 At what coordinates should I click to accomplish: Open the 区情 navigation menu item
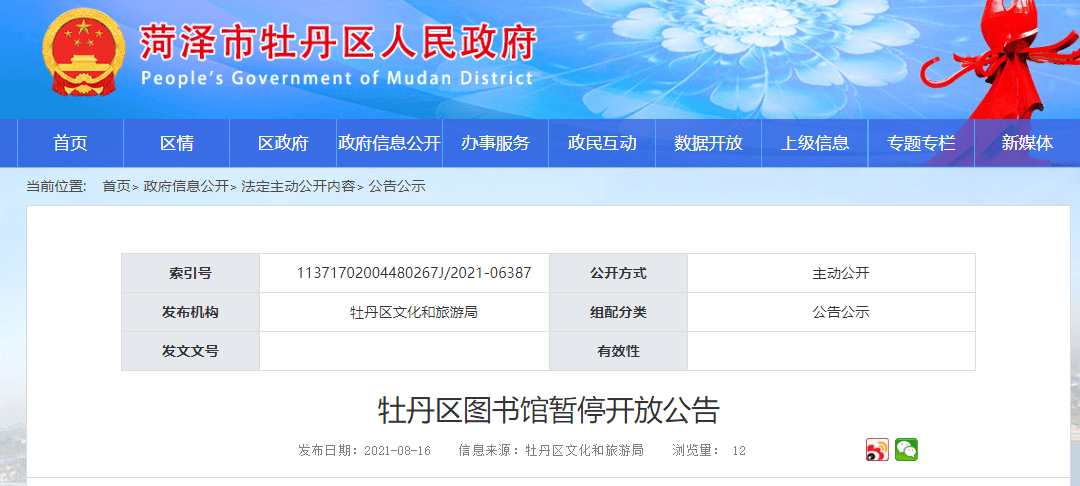click(x=177, y=143)
